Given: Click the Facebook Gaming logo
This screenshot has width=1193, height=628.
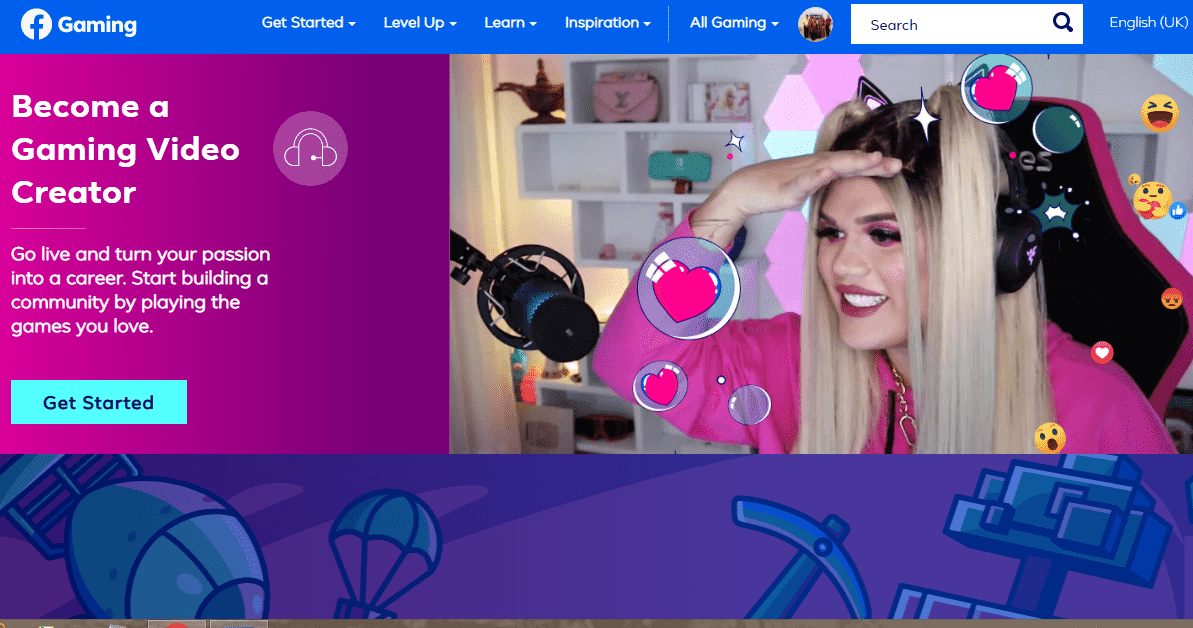Looking at the screenshot, I should (79, 24).
